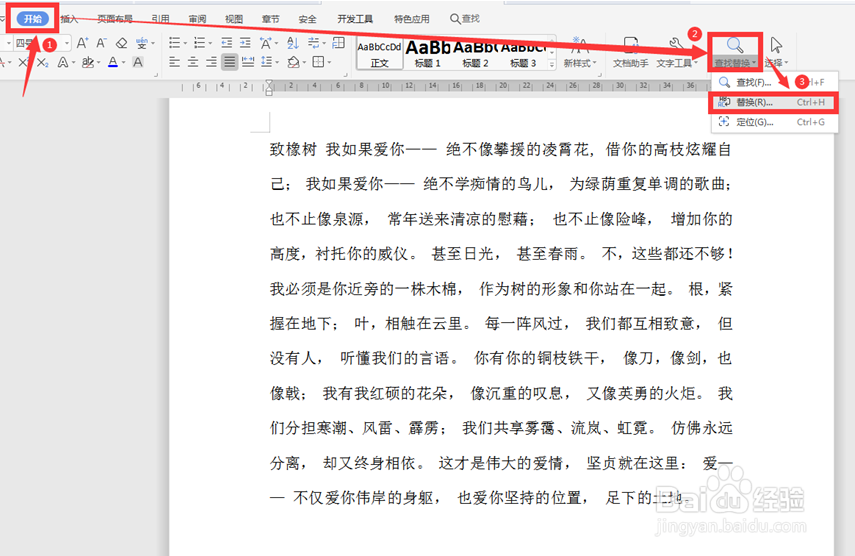Screen dimensions: 855x556
Task: Open the 新样式 dropdown
Action: coord(580,53)
